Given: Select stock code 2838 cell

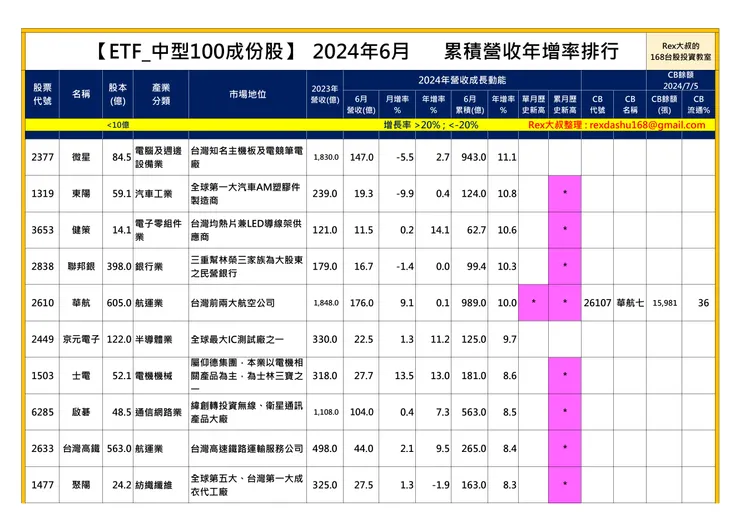Looking at the screenshot, I should pos(42,266).
